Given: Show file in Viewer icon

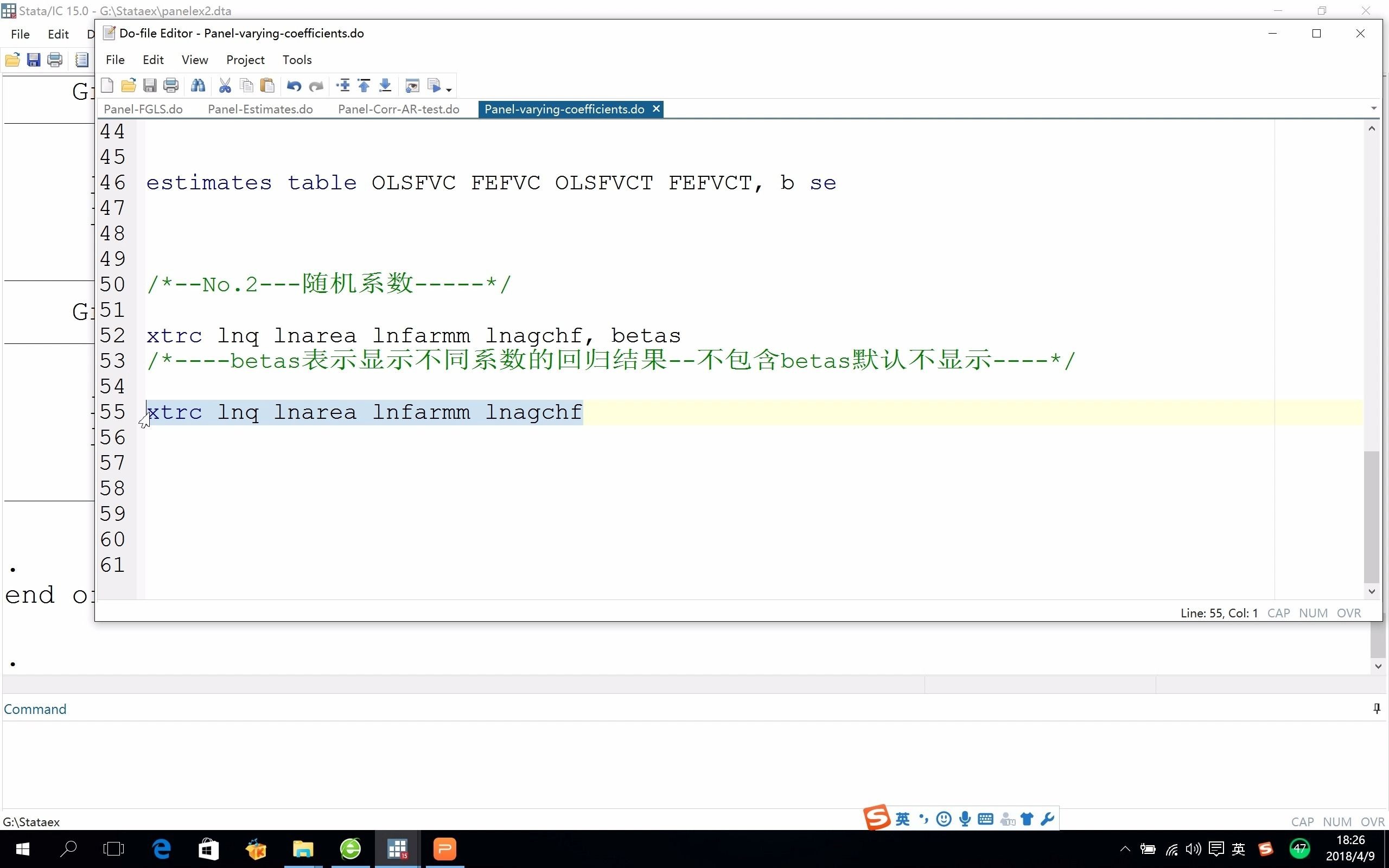Looking at the screenshot, I should coord(412,86).
